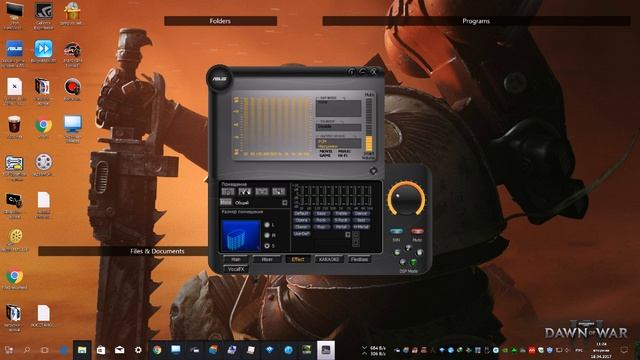This screenshot has height=360, width=640.
Task: Apply the Rock equalizer preset
Action: (x=321, y=220)
